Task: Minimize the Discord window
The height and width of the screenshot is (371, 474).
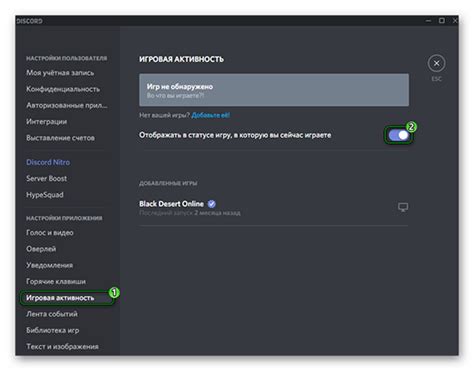Action: point(428,21)
